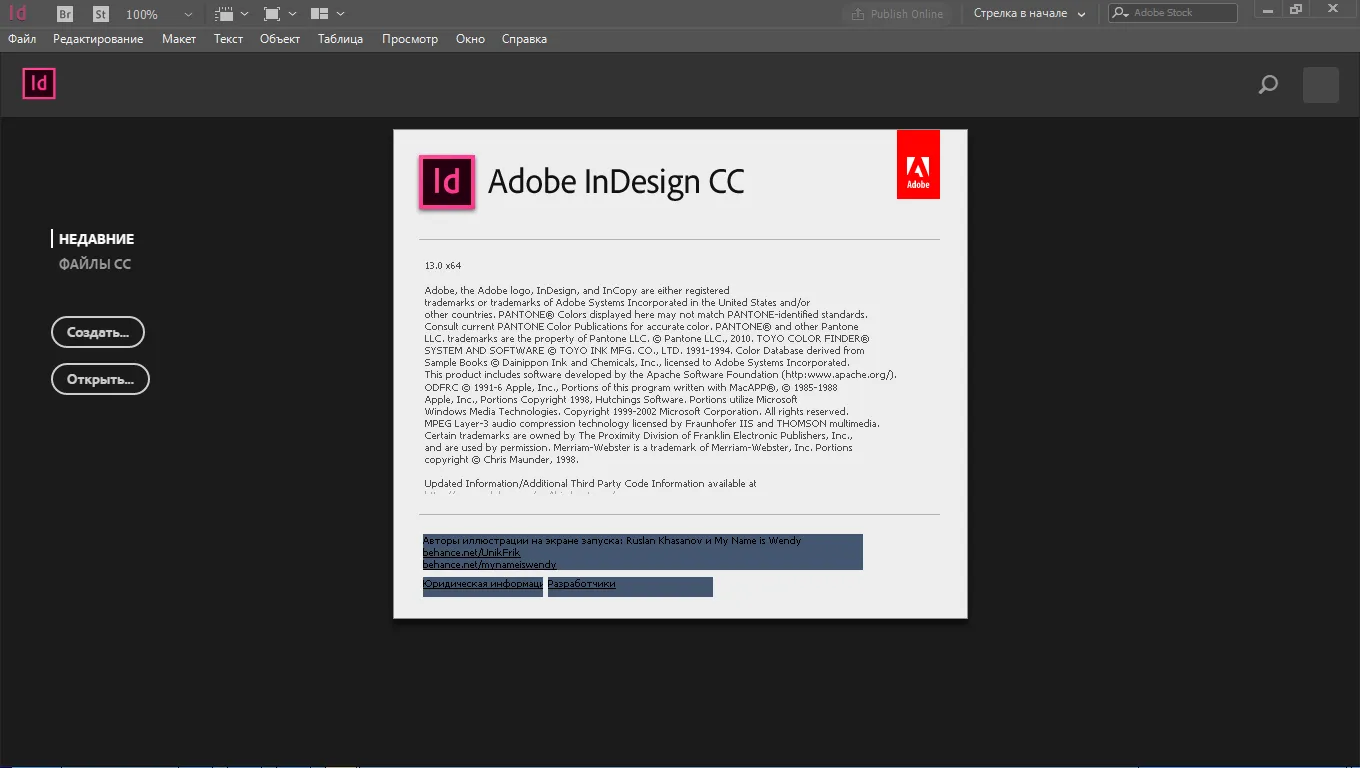
Task: Click the Создать... button
Action: pyautogui.click(x=98, y=332)
